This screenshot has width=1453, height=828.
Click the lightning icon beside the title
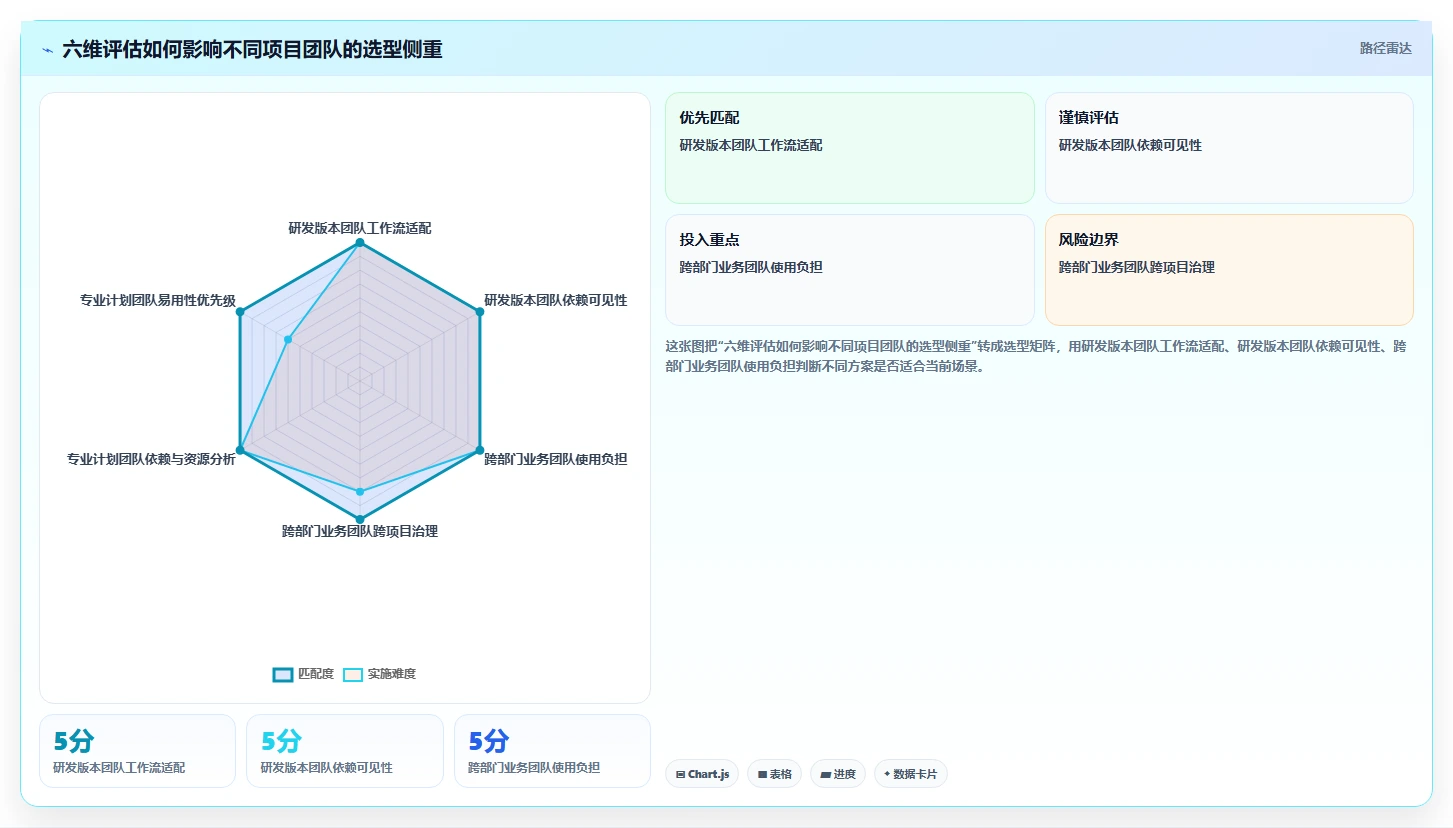[47, 50]
